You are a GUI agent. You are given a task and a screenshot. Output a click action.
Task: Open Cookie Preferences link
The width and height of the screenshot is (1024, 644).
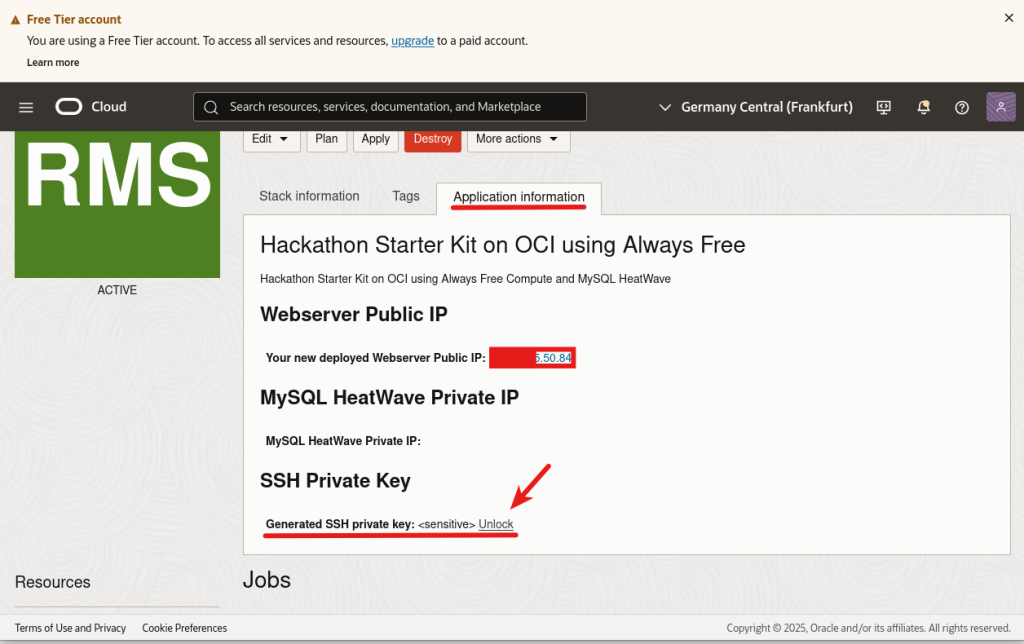pos(185,628)
